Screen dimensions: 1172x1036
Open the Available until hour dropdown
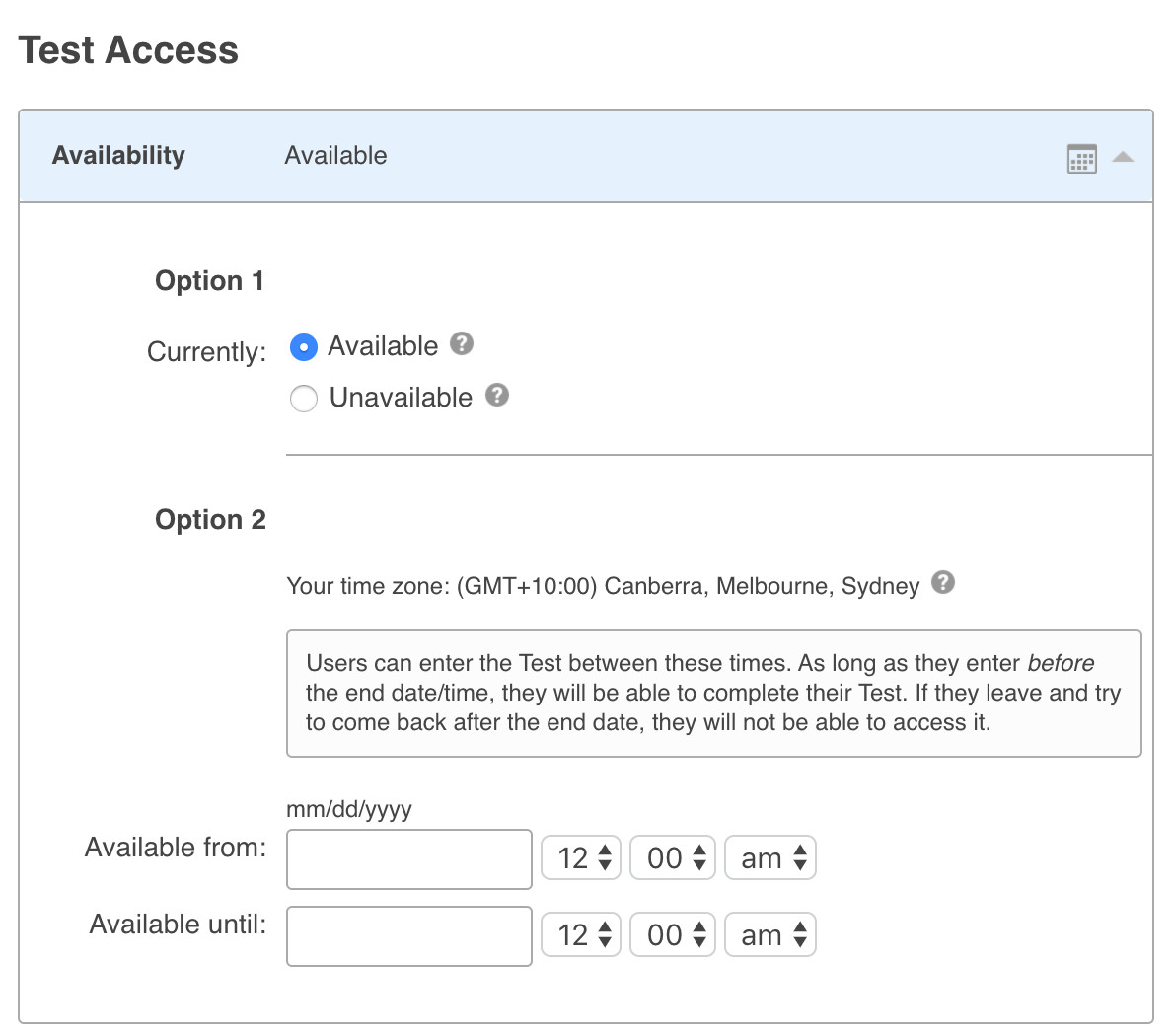click(x=582, y=935)
